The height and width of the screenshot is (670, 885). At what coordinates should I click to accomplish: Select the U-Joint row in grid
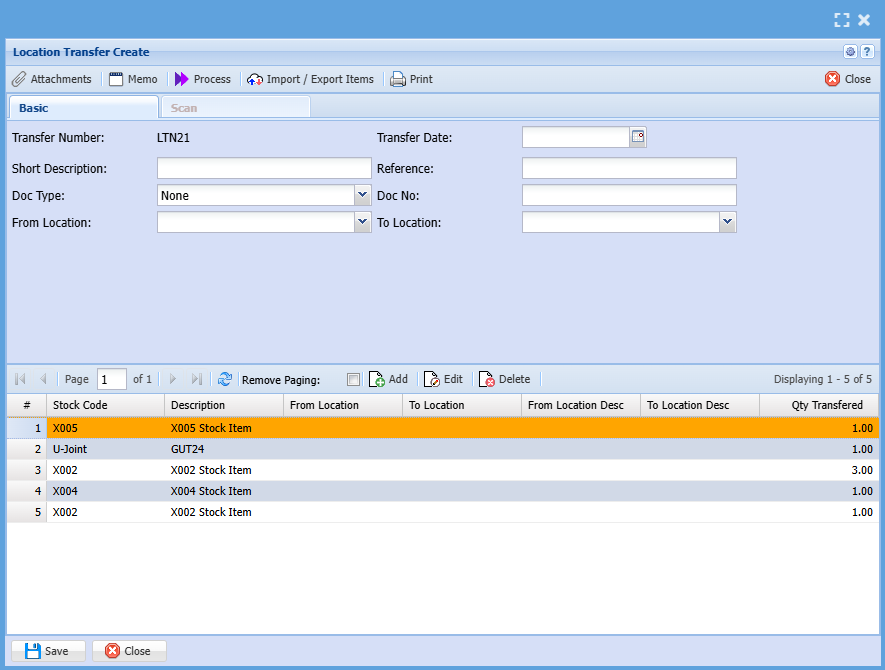tap(72, 449)
